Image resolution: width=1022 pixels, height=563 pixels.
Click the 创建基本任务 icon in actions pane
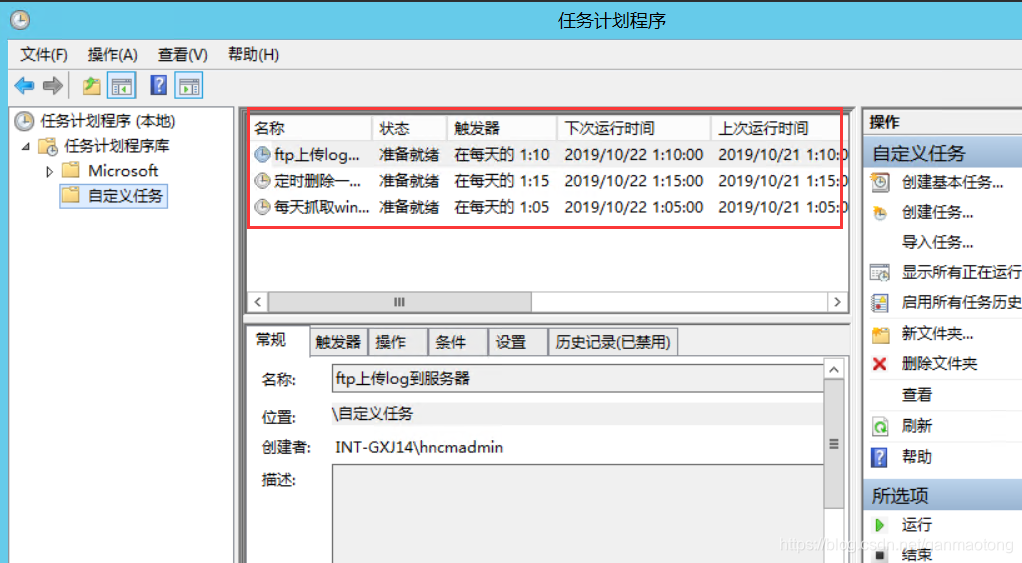(x=880, y=182)
